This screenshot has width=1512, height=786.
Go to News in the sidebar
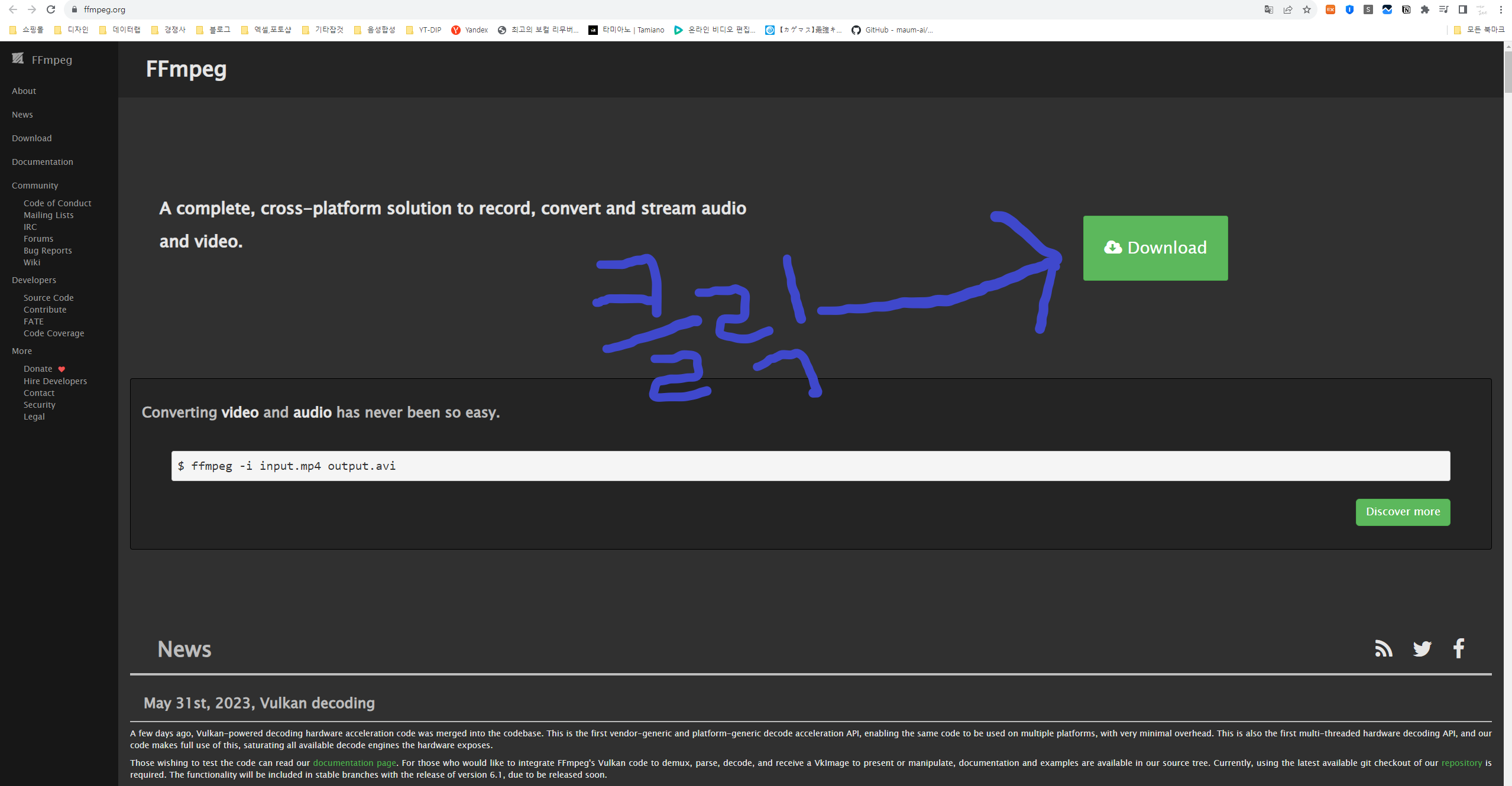click(x=22, y=115)
